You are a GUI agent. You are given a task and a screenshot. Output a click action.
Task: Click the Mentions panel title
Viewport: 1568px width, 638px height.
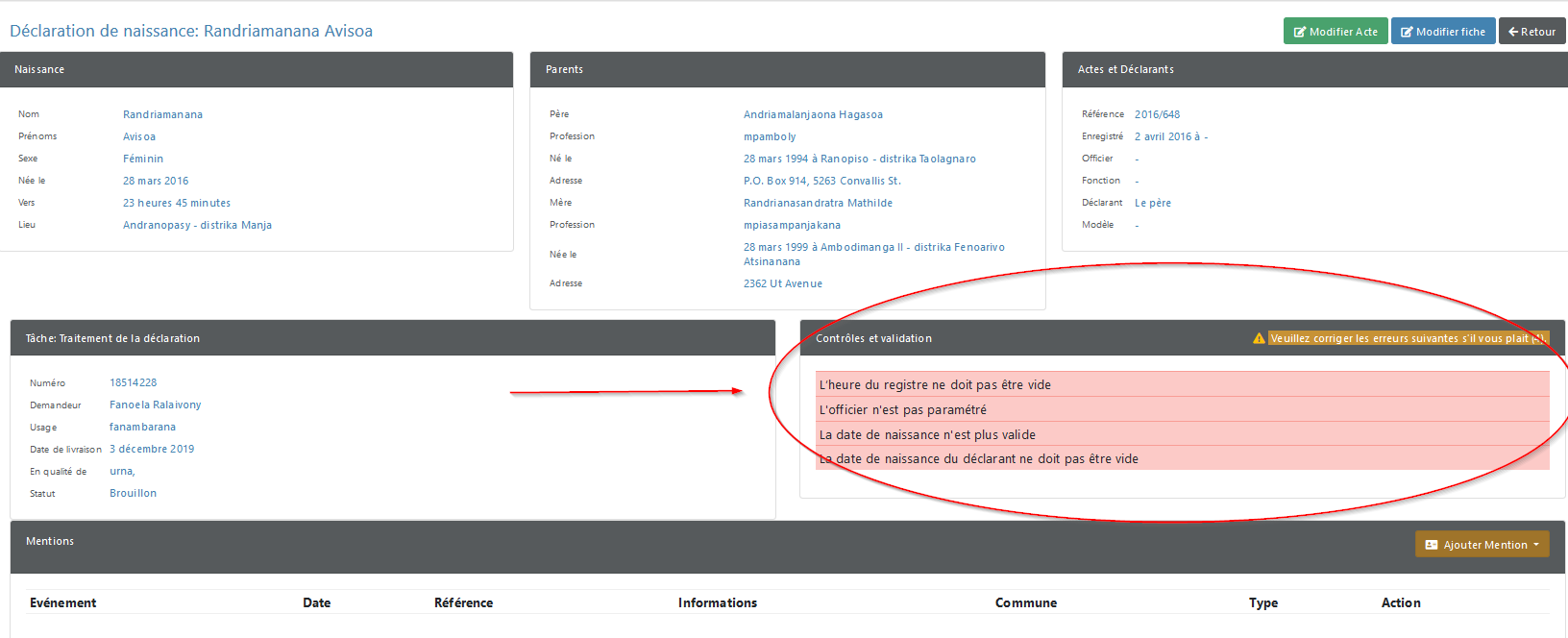(x=50, y=541)
